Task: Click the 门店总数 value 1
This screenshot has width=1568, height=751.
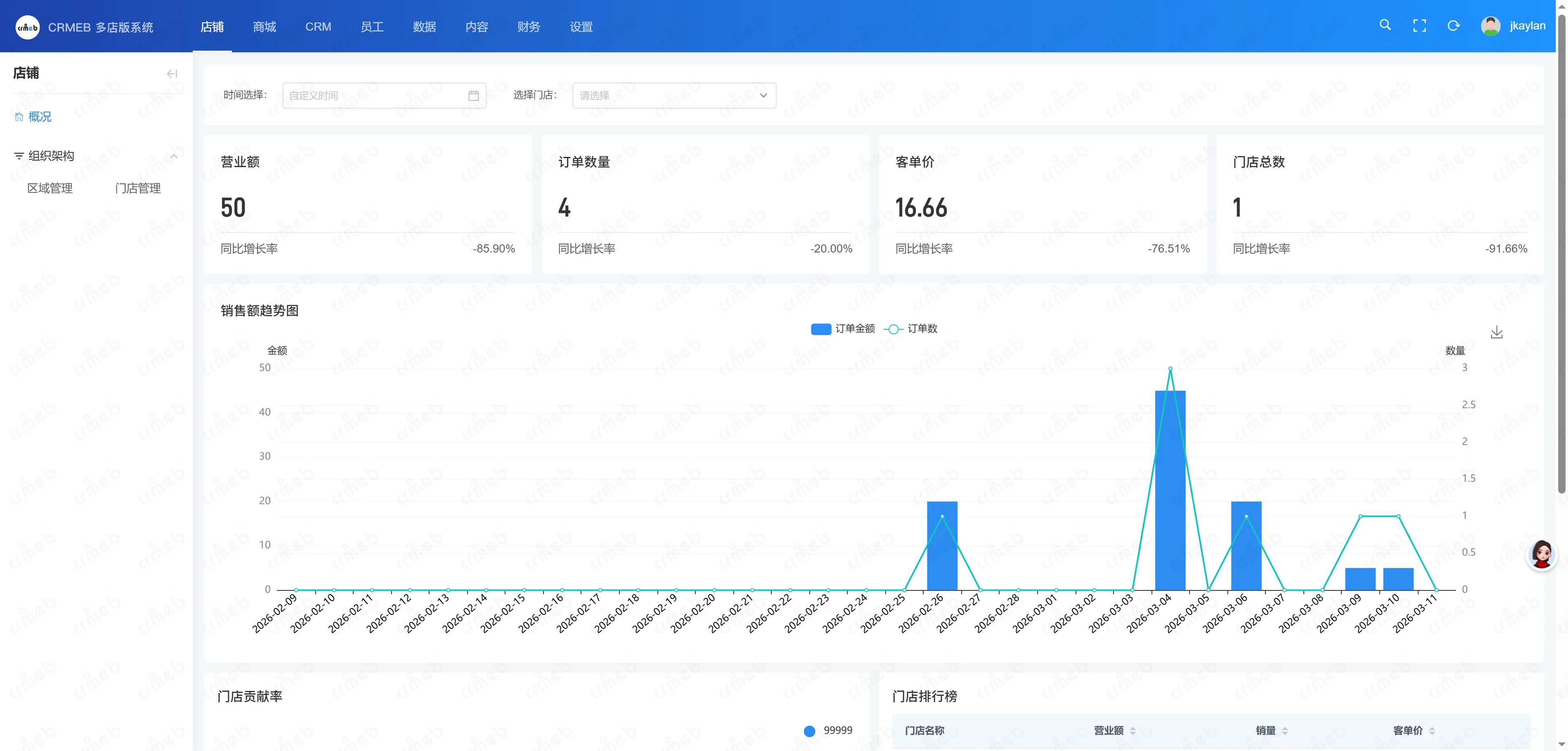Action: tap(1237, 208)
